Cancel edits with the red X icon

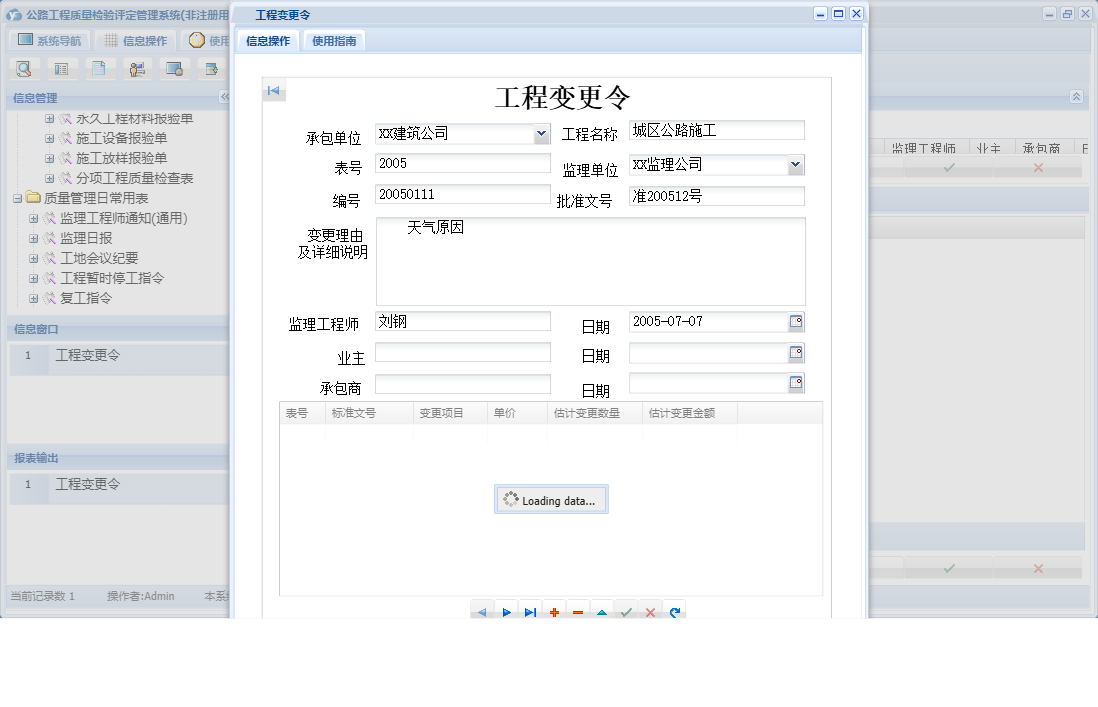point(651,610)
